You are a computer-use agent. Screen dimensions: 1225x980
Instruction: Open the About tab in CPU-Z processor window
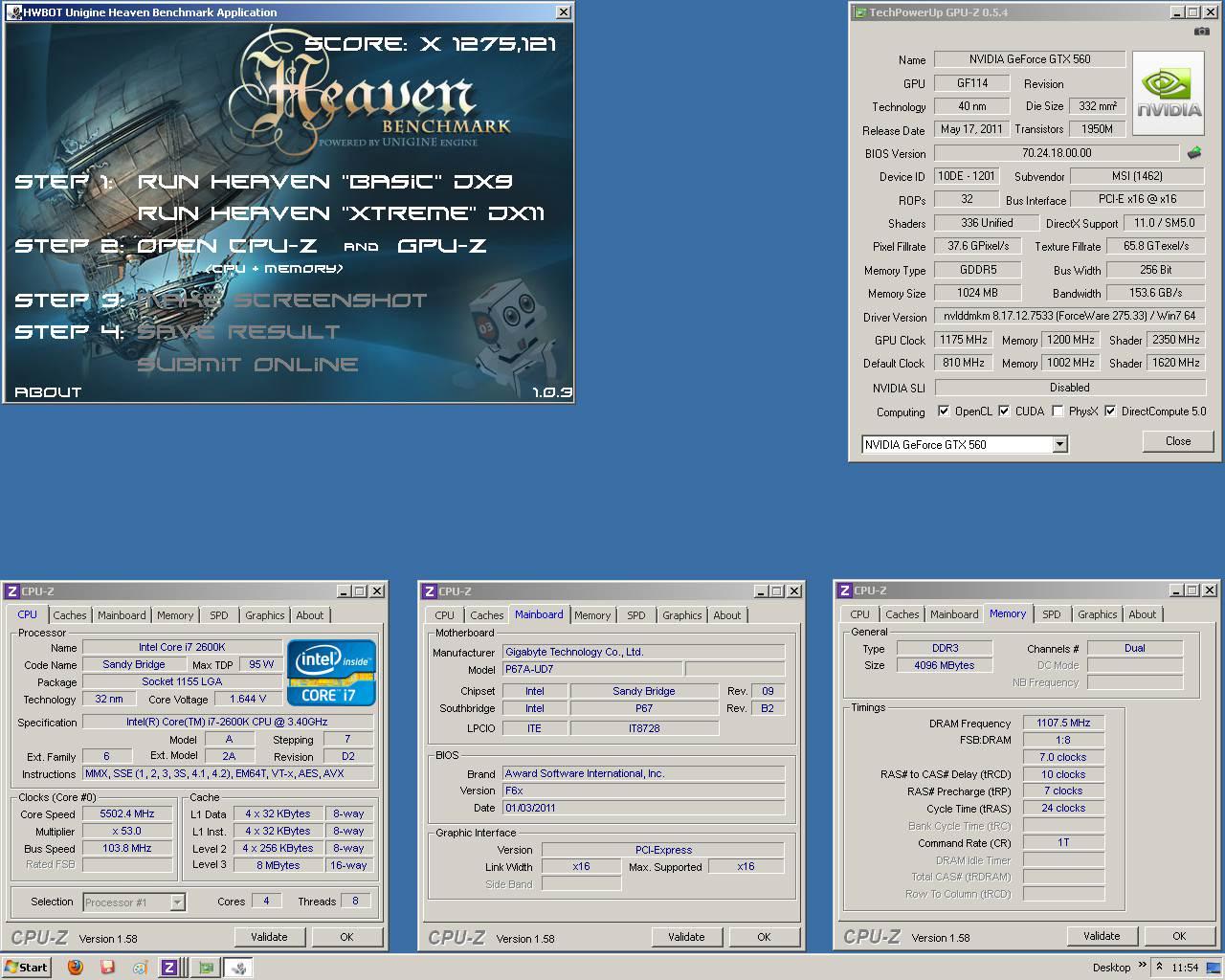pyautogui.click(x=309, y=615)
